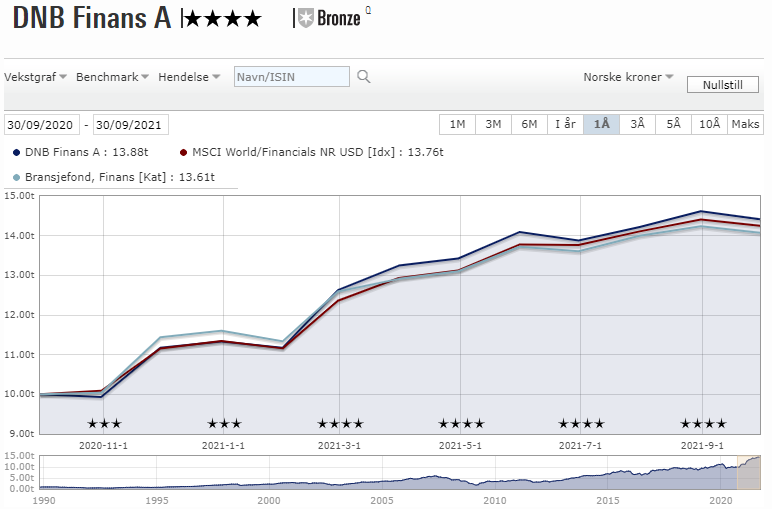Viewport: 772px width, 509px height.
Task: Click the star rating marker at 2020-11-1
Action: (104, 423)
